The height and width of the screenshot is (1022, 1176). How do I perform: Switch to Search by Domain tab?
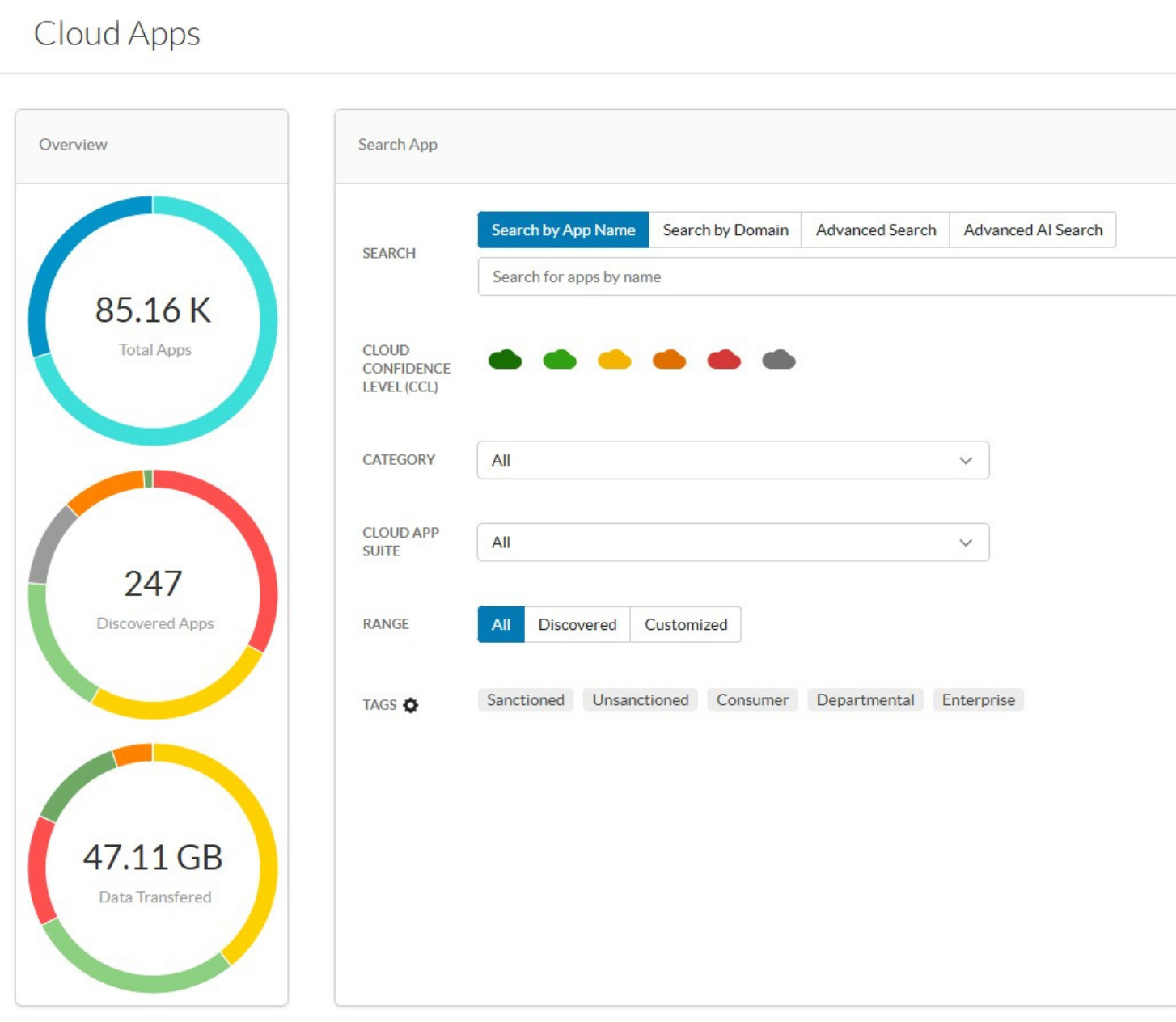(x=725, y=230)
